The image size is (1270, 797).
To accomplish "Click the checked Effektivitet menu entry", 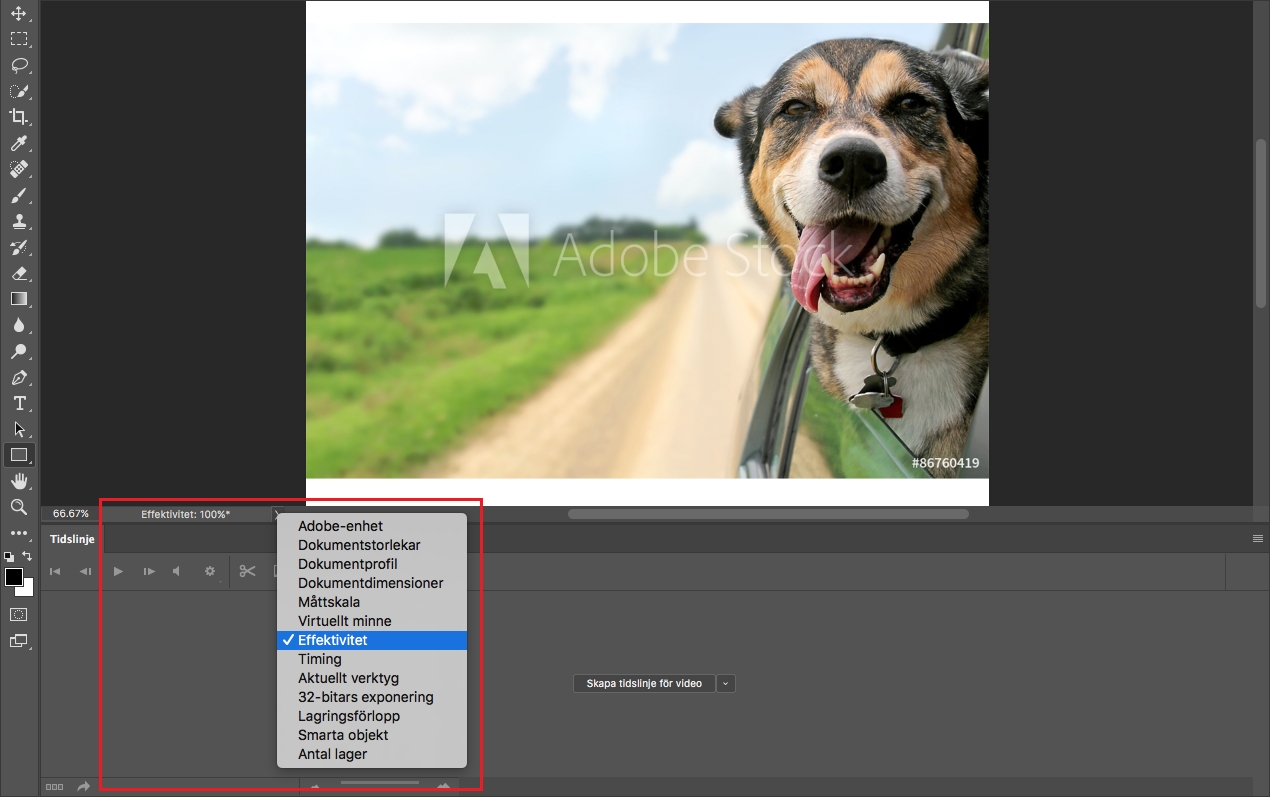I will tap(372, 640).
